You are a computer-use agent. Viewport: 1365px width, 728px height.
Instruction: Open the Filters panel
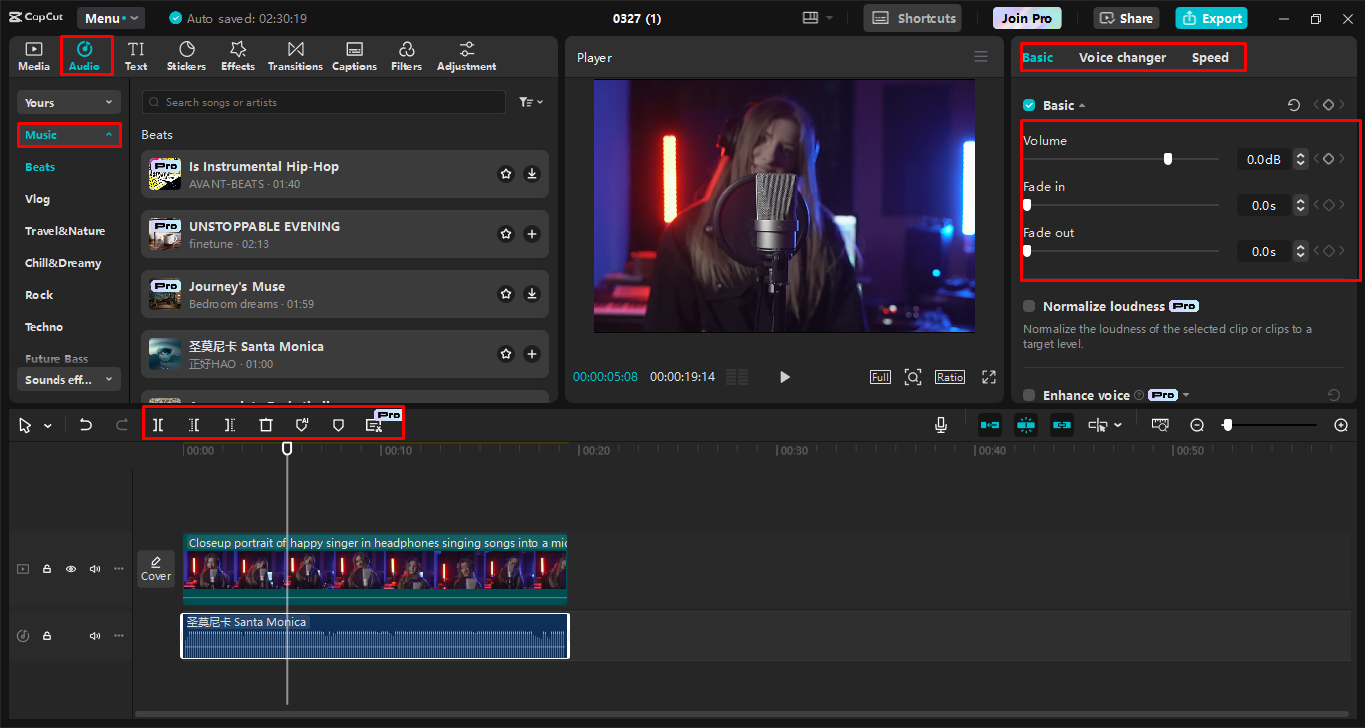point(406,56)
